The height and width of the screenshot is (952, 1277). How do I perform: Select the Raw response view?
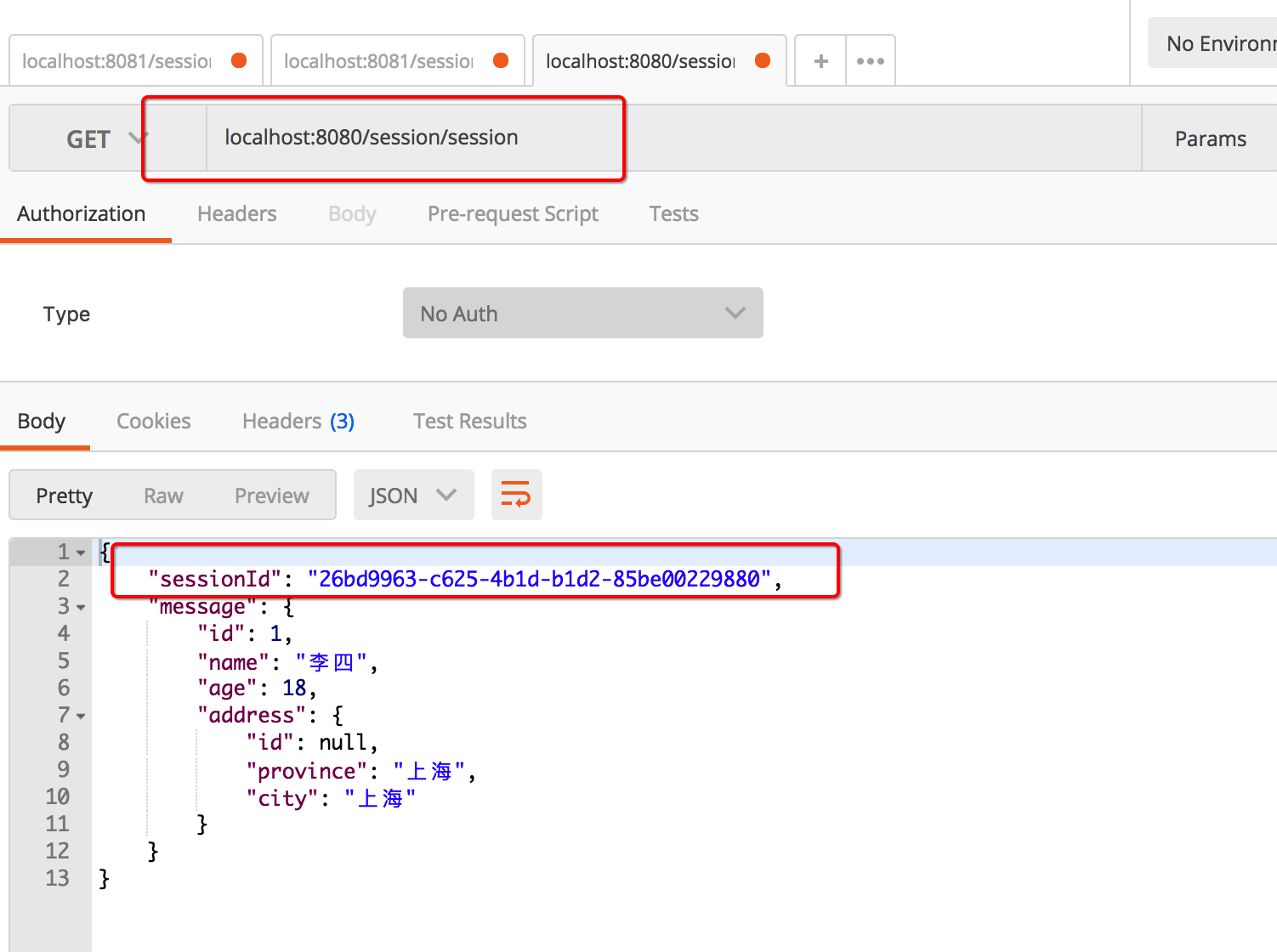coord(163,496)
